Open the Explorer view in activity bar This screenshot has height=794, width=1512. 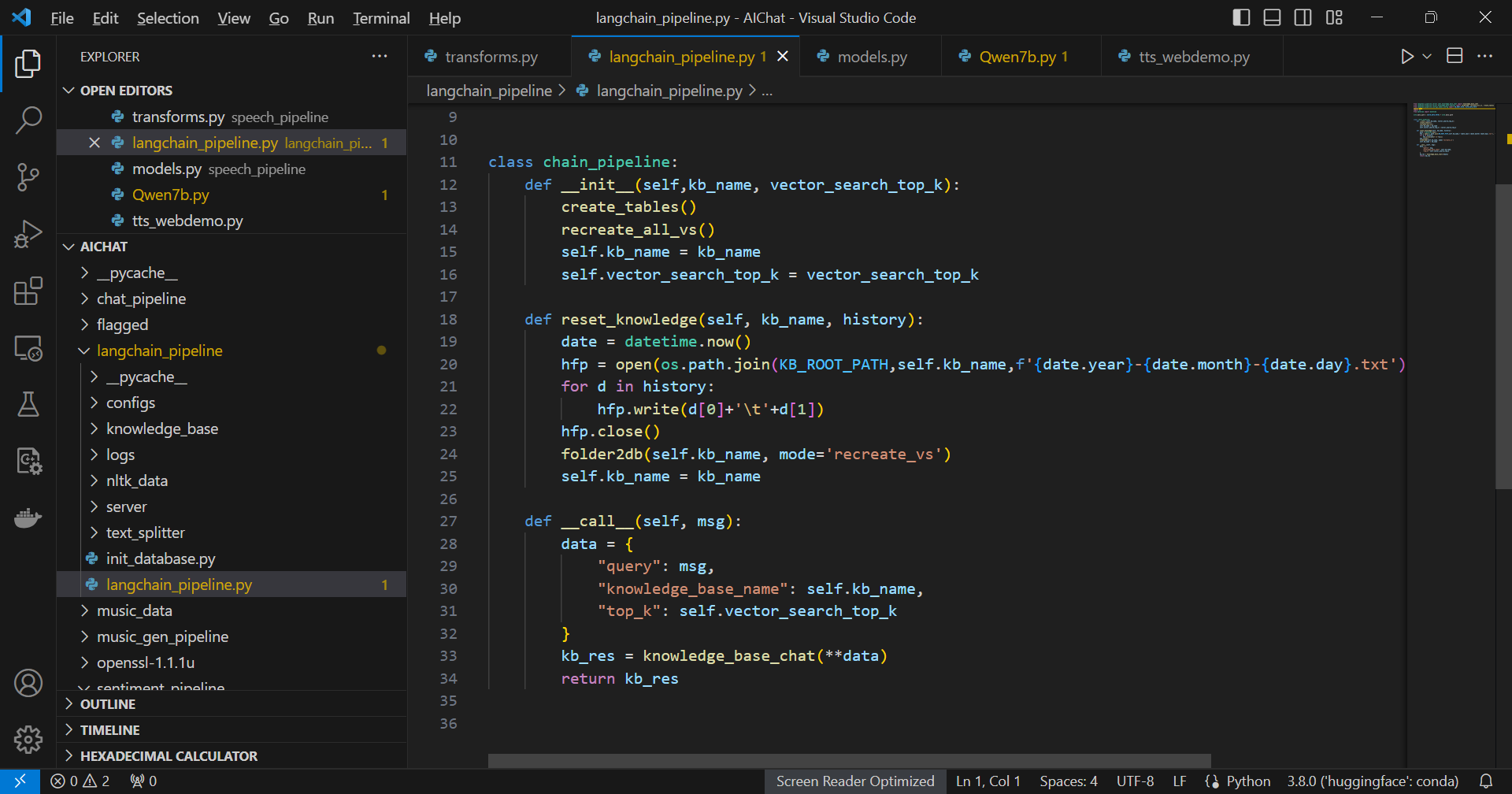point(28,63)
